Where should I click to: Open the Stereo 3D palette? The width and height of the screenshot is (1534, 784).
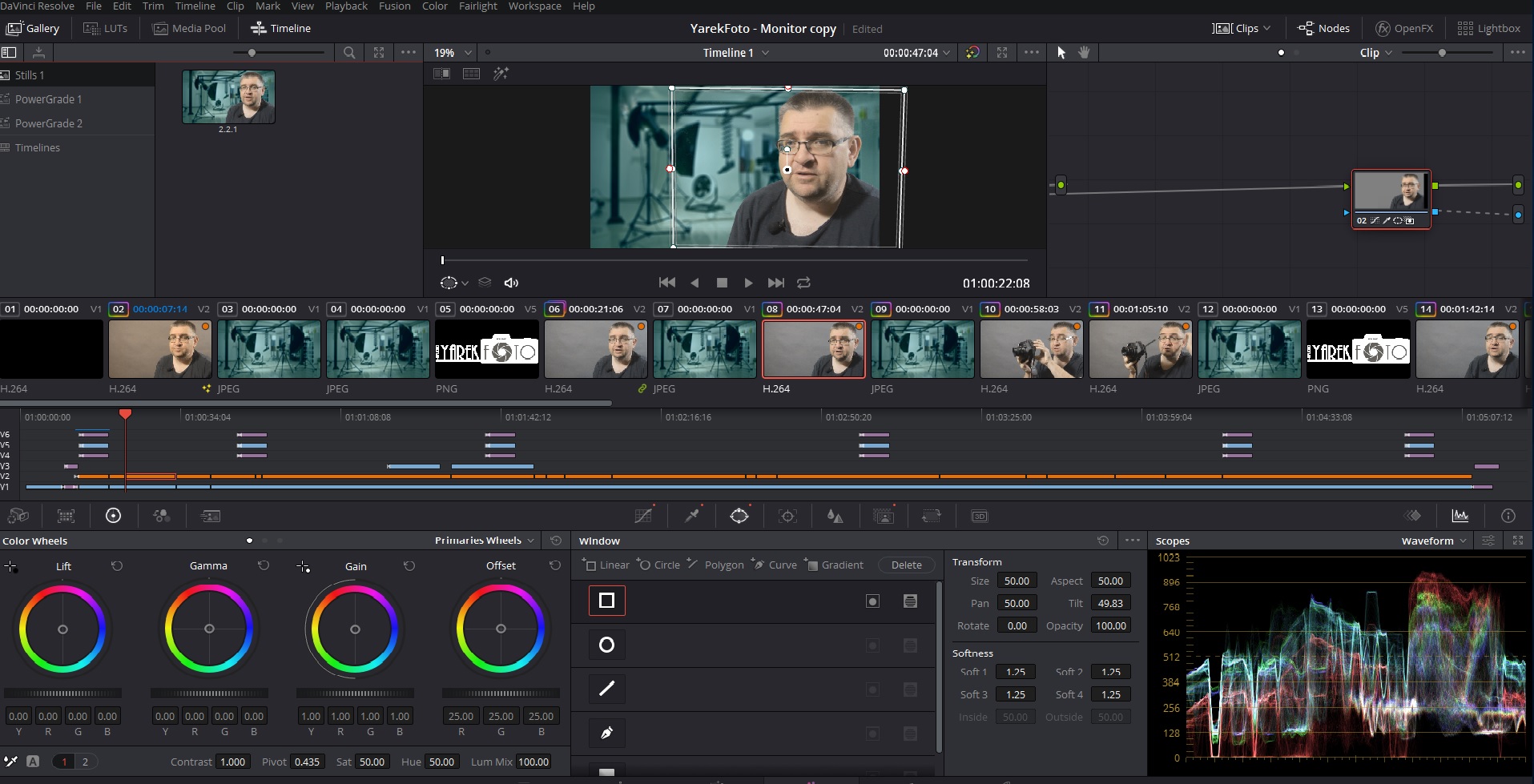tap(980, 516)
